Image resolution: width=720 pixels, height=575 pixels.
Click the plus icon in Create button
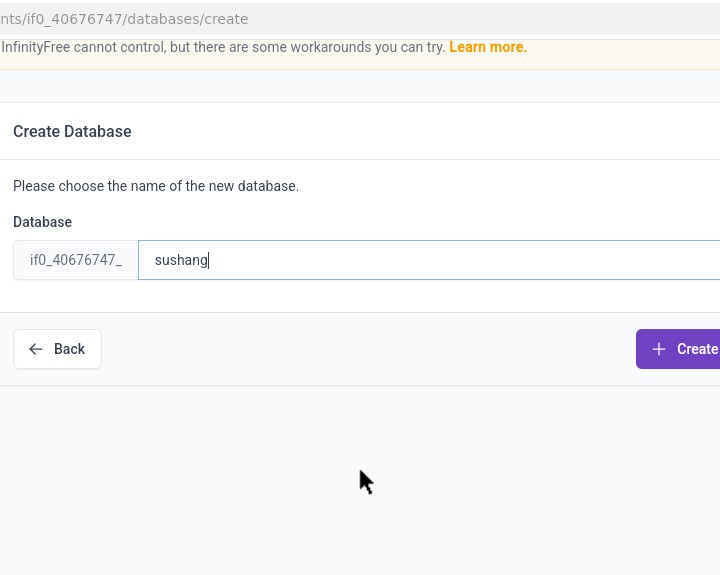(x=658, y=349)
